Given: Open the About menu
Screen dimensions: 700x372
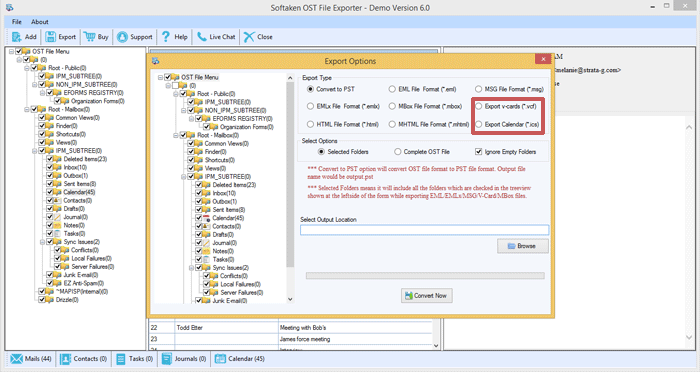Looking at the screenshot, I should click(x=40, y=21).
